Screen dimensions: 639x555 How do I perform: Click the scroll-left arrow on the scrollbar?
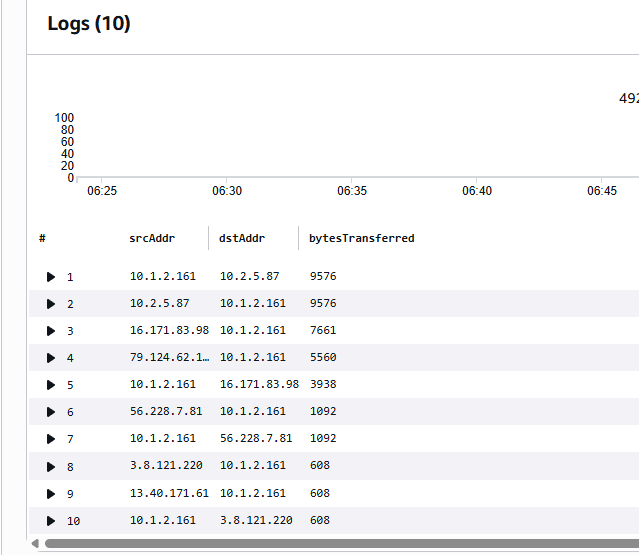point(36,544)
